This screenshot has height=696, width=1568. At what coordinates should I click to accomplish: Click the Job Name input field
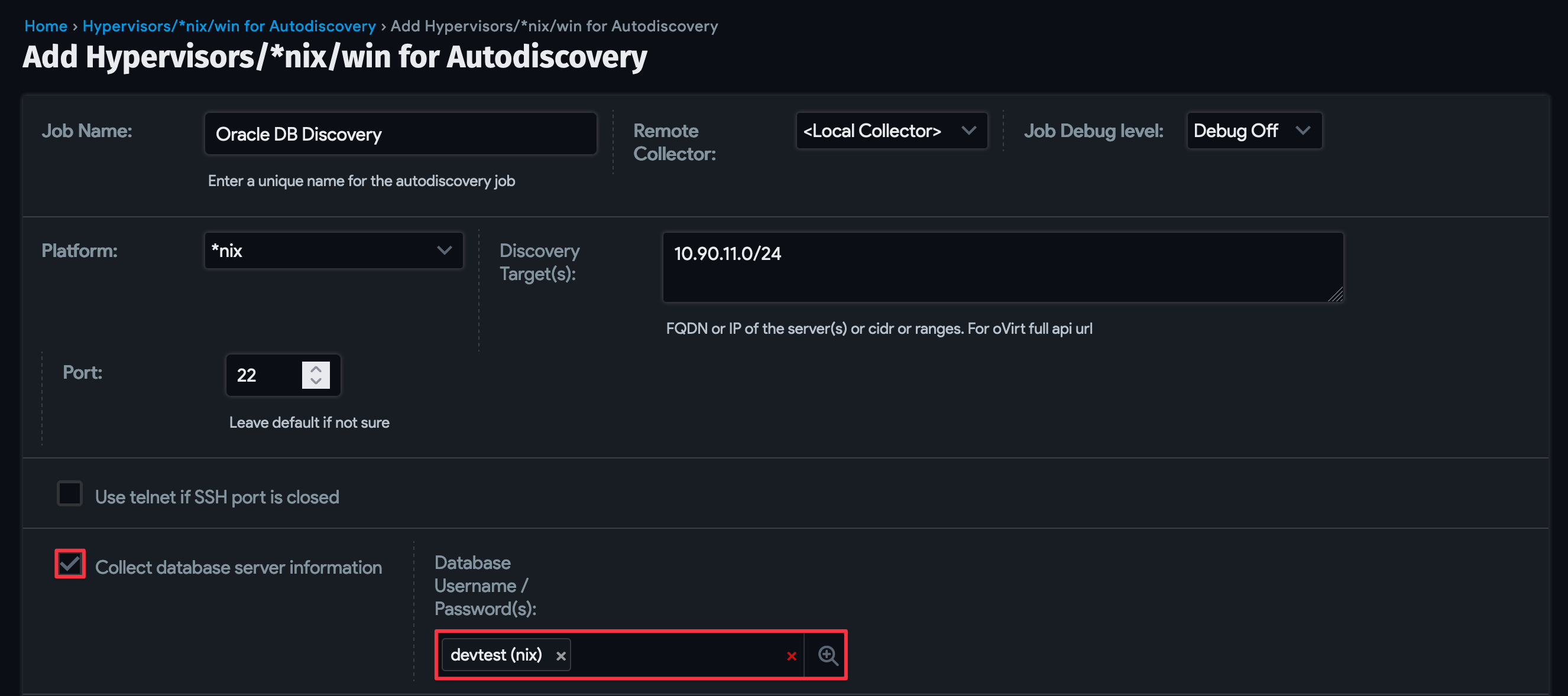point(400,134)
